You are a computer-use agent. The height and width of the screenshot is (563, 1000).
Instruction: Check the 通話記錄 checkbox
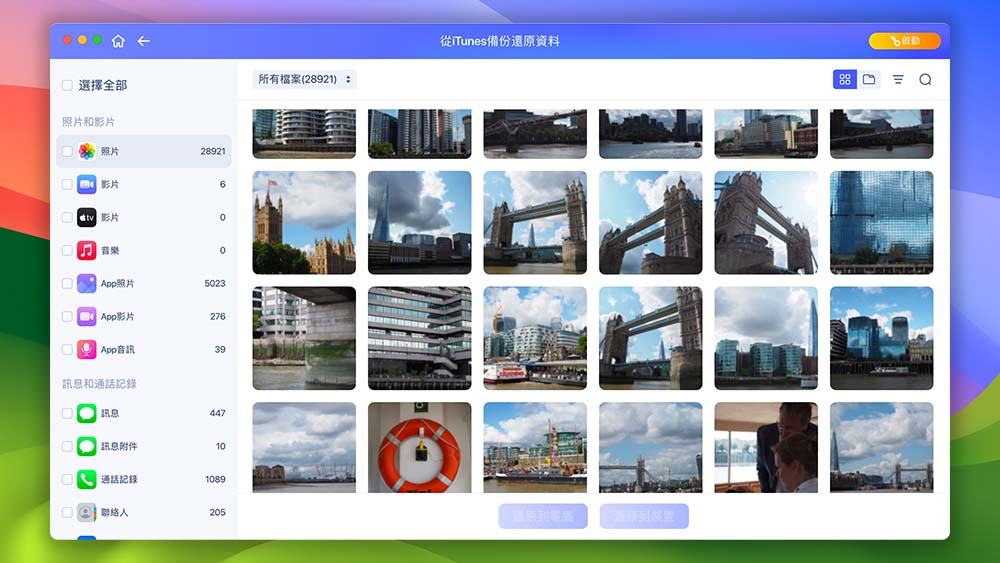67,479
